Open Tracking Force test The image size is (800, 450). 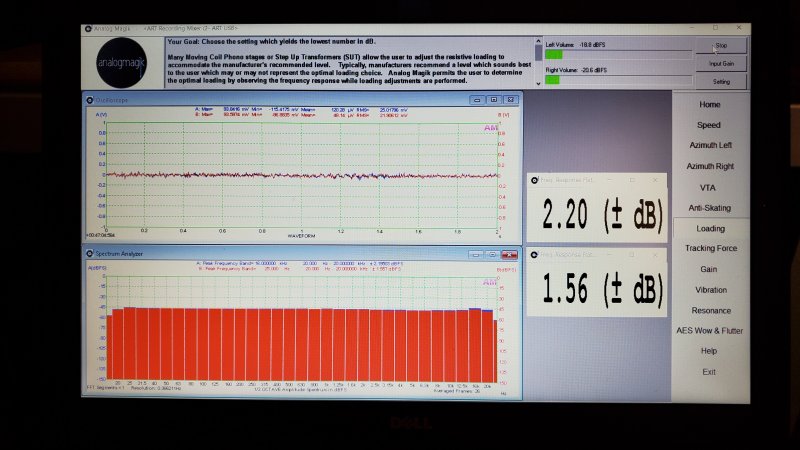711,248
